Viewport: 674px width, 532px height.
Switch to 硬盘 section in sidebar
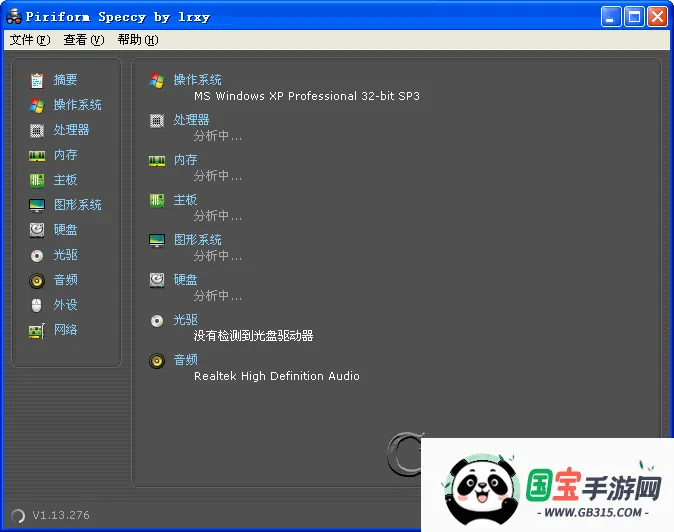tap(65, 229)
